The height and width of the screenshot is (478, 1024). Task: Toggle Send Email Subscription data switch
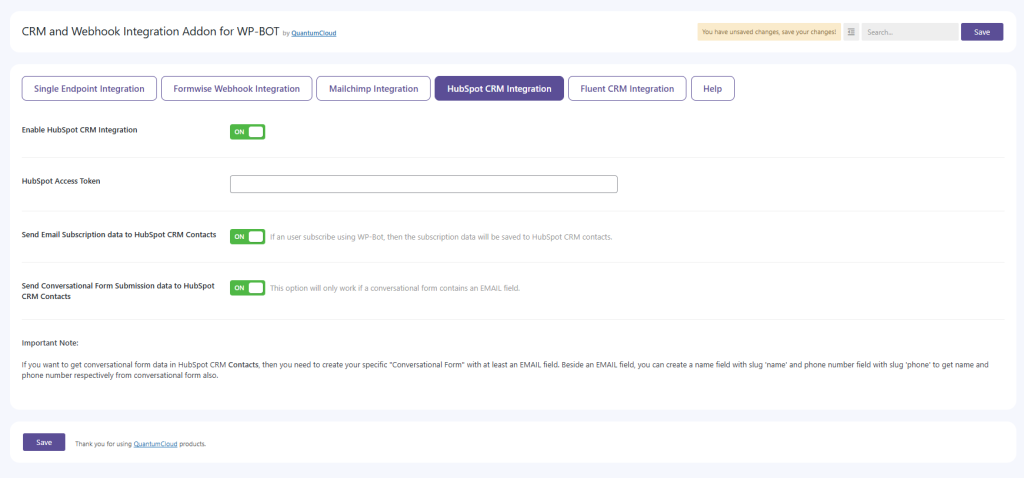pos(248,236)
